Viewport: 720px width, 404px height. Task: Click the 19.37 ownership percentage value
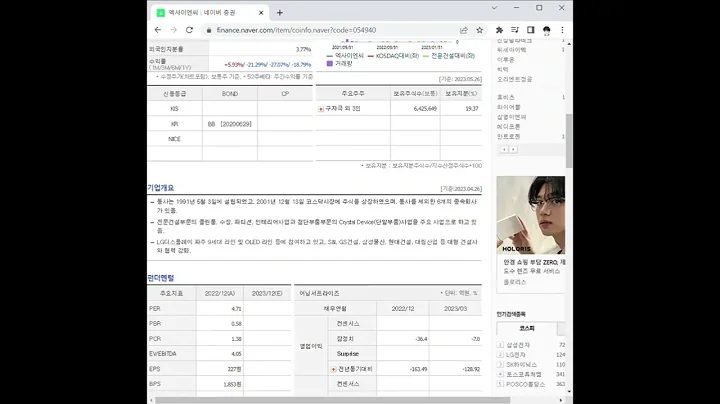point(472,109)
